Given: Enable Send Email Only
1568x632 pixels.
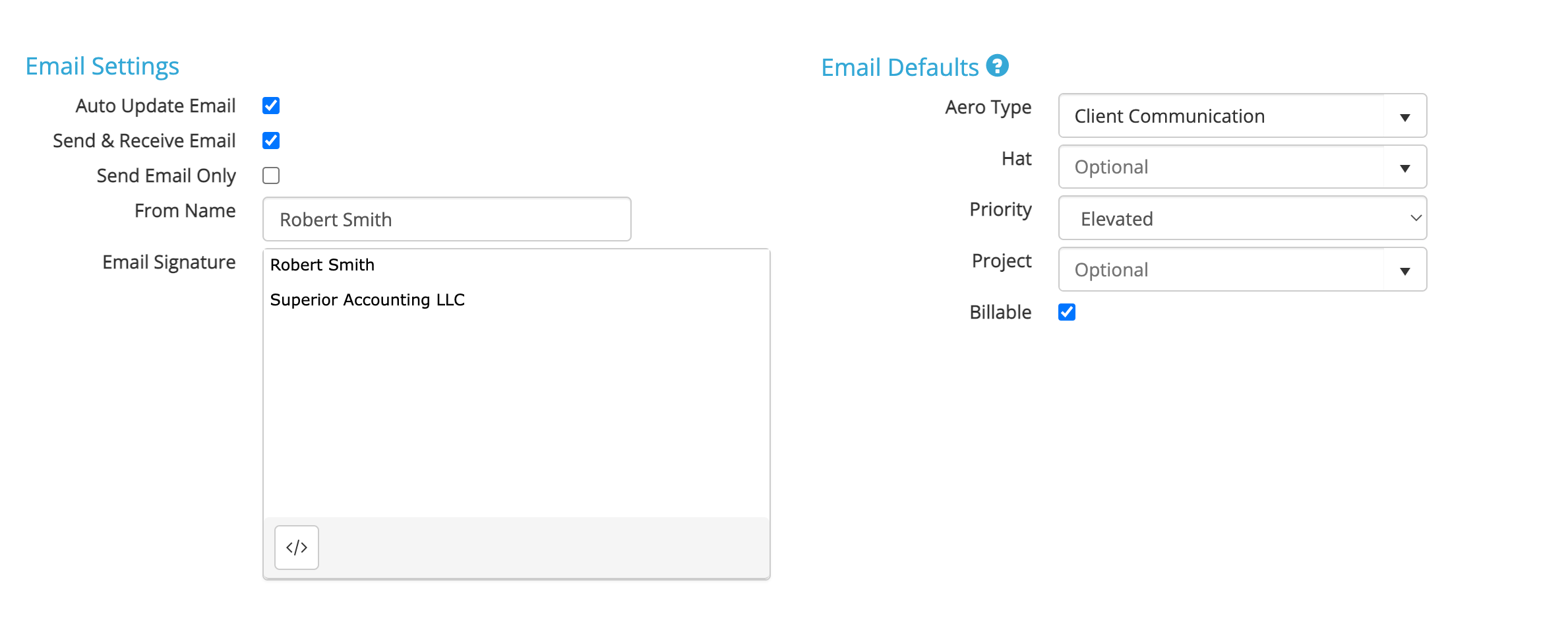Looking at the screenshot, I should pyautogui.click(x=270, y=175).
